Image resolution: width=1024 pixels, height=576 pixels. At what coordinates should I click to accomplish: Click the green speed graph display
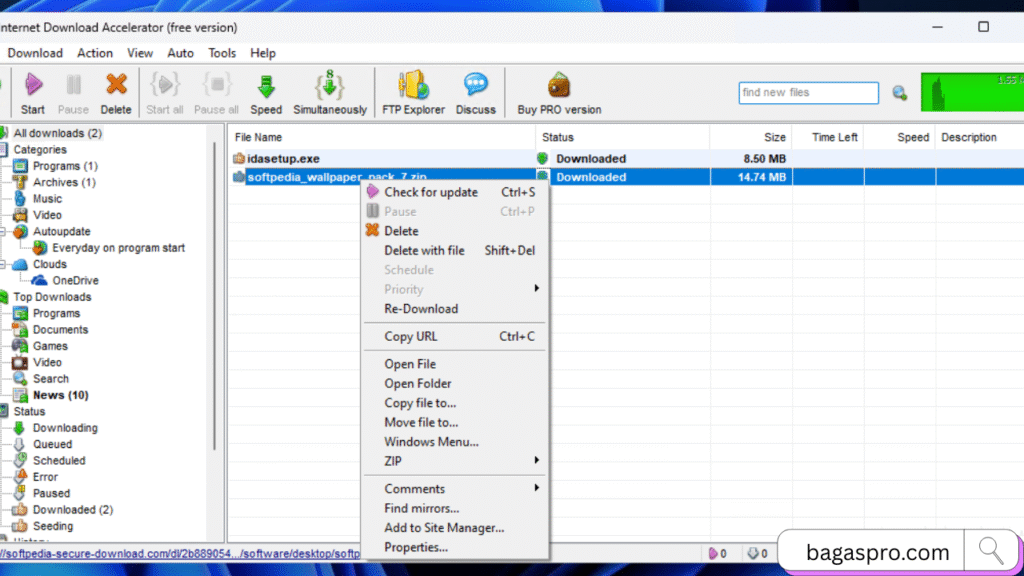pyautogui.click(x=970, y=90)
